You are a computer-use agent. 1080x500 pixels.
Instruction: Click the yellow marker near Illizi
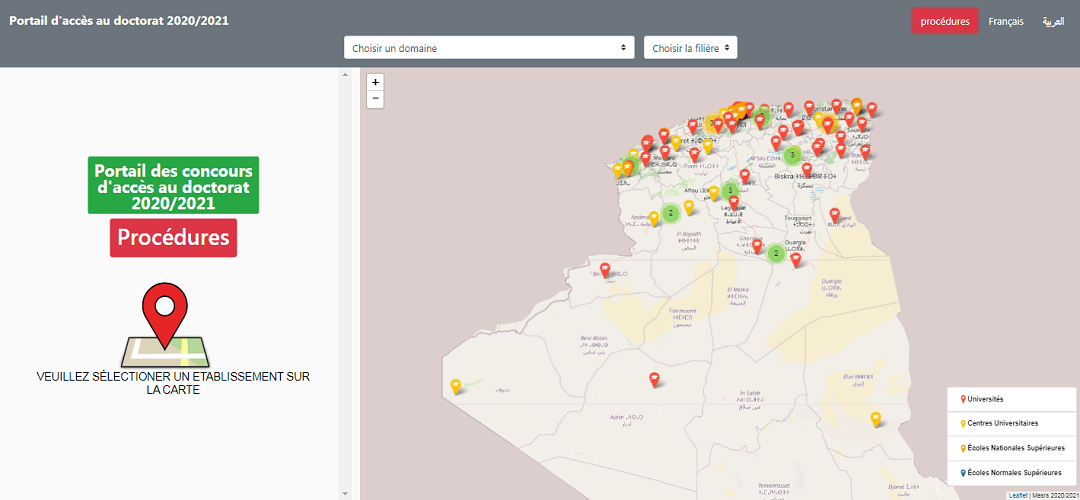[x=876, y=418]
